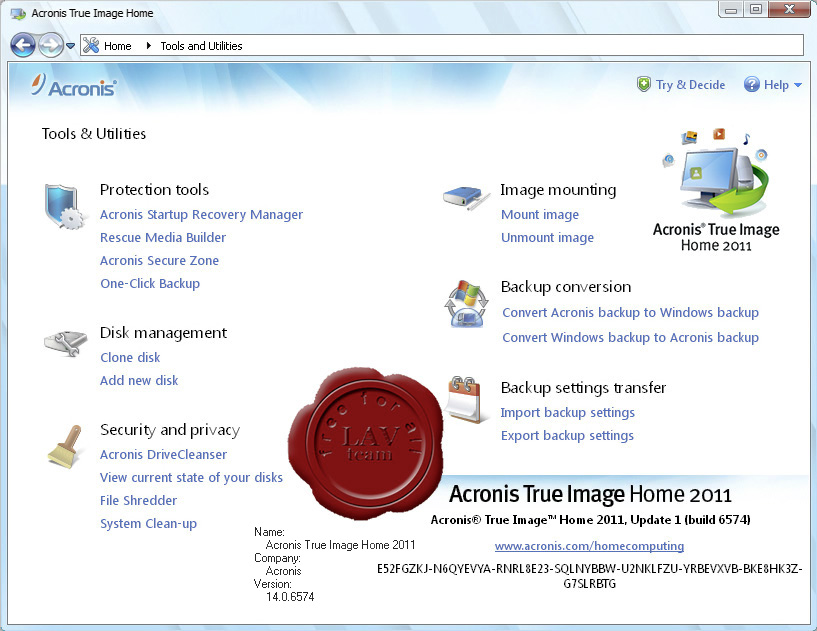Click the Image mounting heading
The height and width of the screenshot is (631, 817).
(x=558, y=190)
